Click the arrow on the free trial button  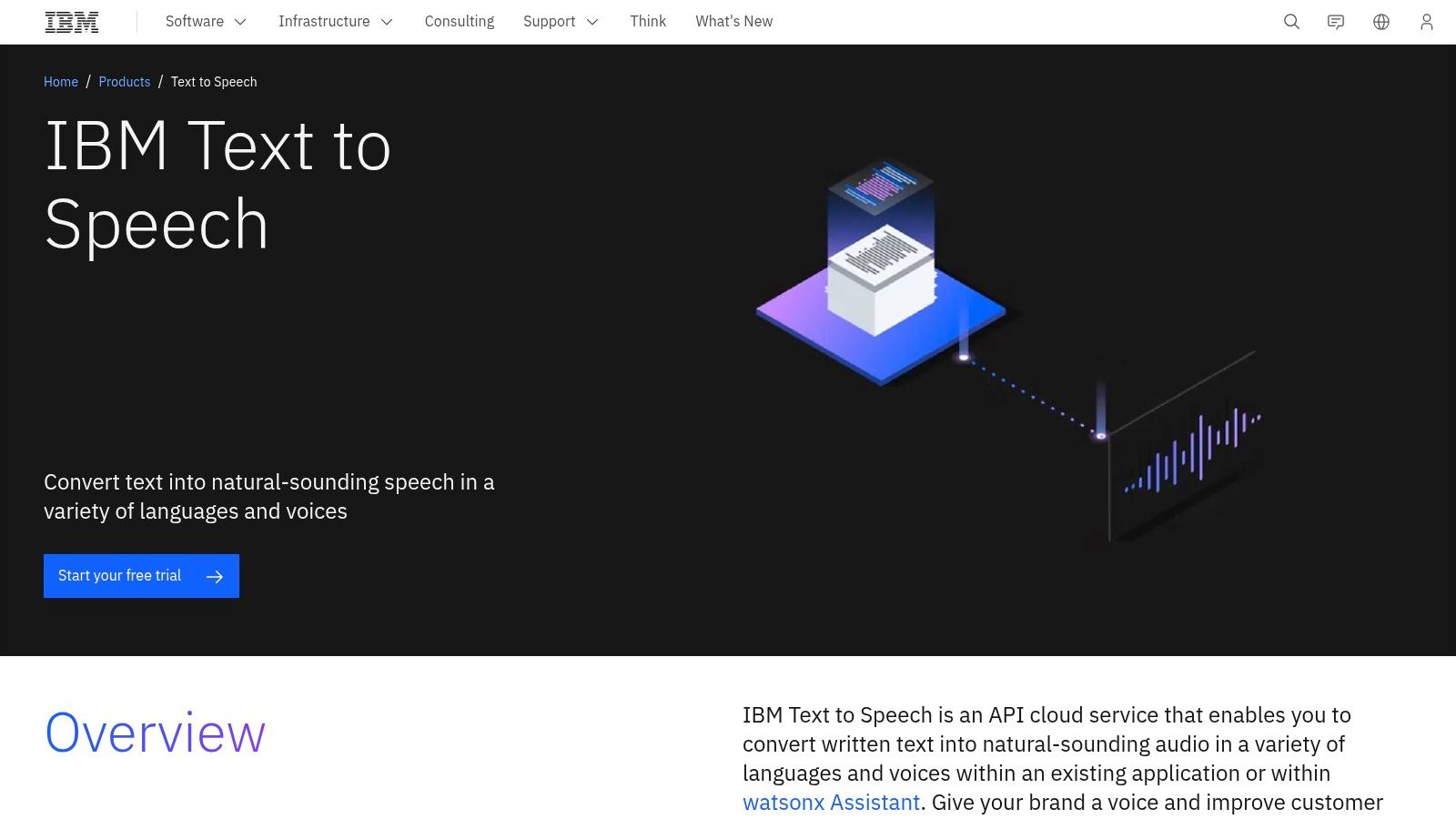coord(216,576)
